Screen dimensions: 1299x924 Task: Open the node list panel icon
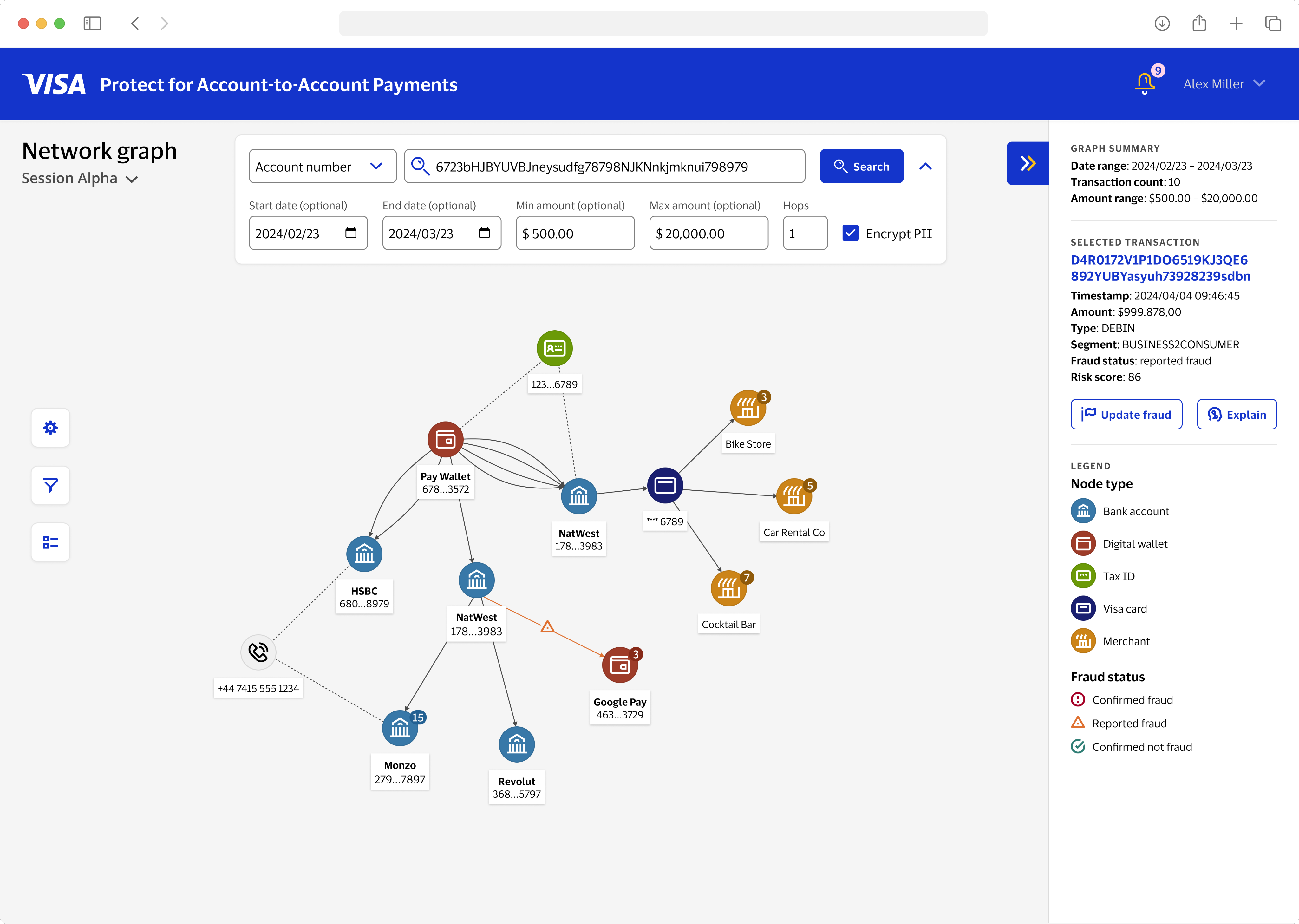click(50, 542)
